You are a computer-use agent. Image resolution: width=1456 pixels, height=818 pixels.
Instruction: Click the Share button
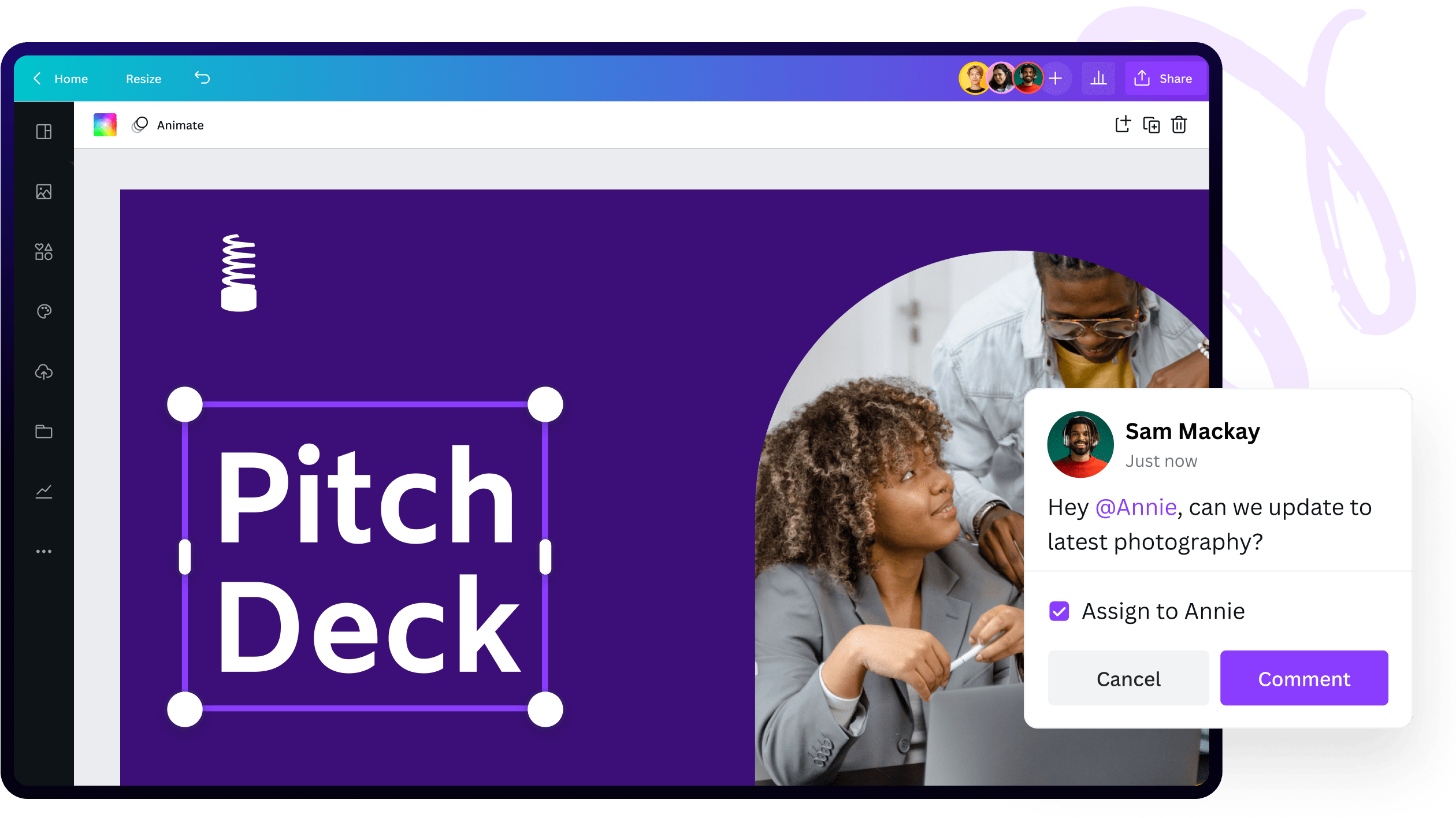pos(1164,79)
